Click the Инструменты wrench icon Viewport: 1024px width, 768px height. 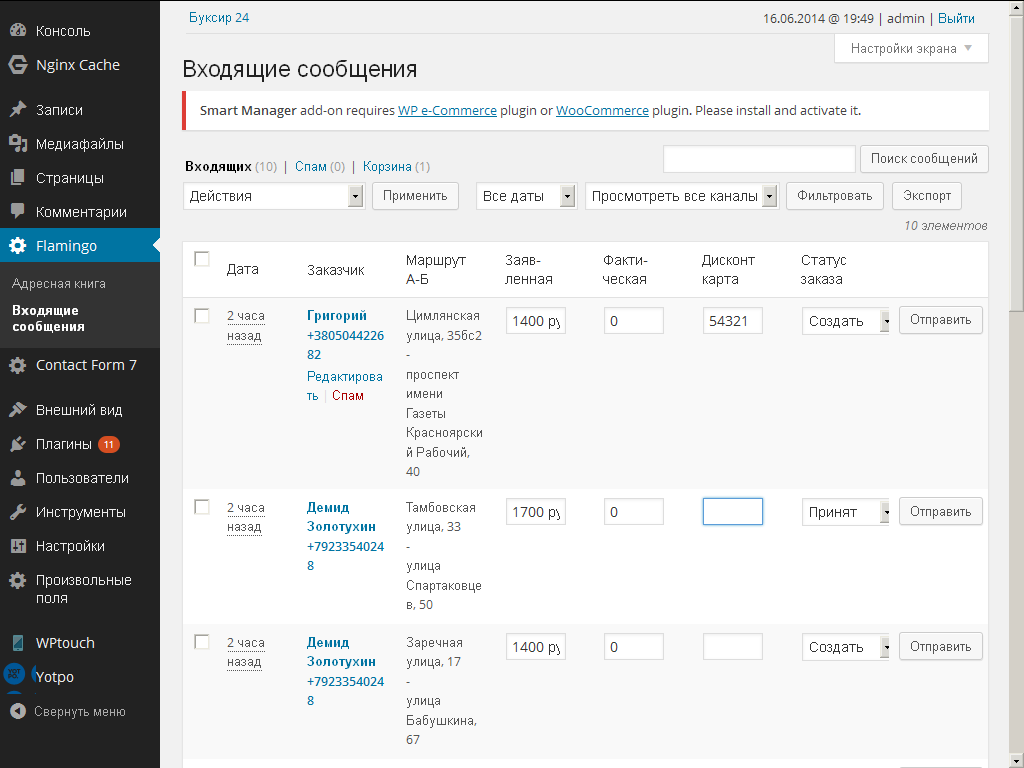(x=18, y=512)
